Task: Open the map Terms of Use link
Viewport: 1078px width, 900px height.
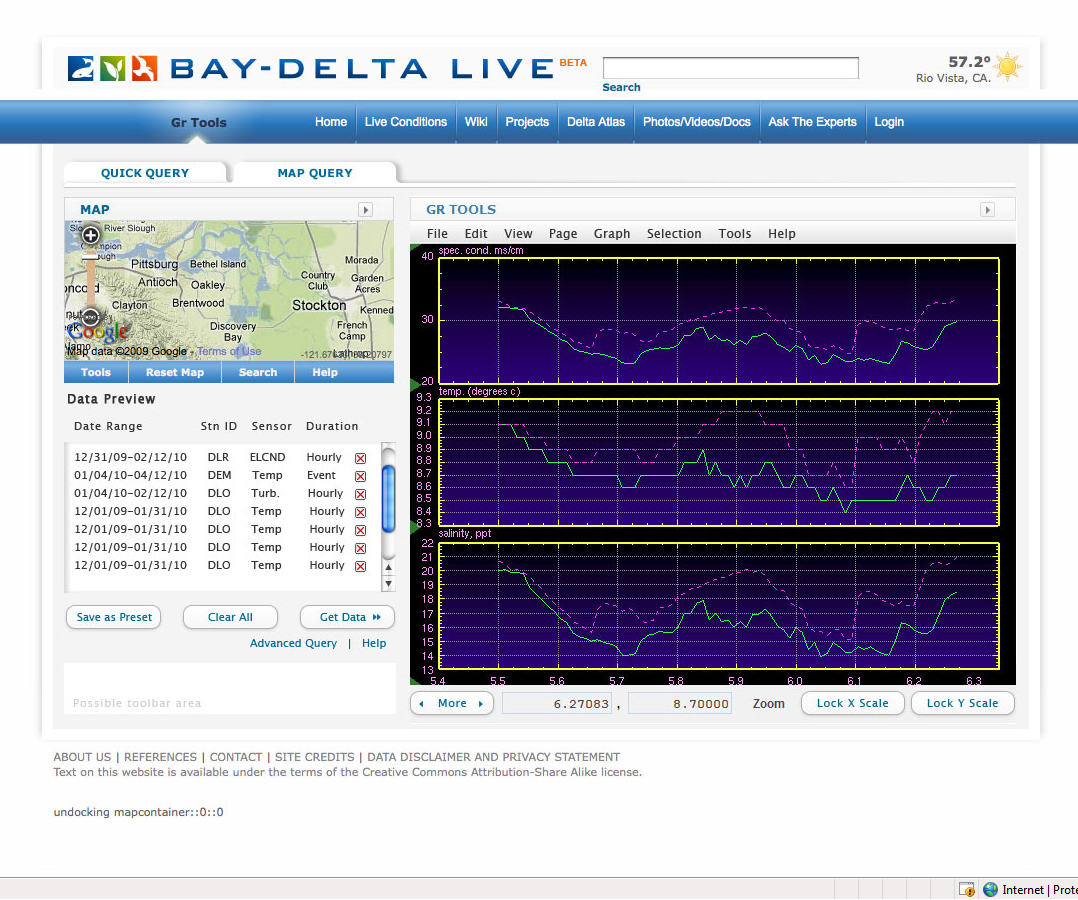Action: pyautogui.click(x=230, y=351)
